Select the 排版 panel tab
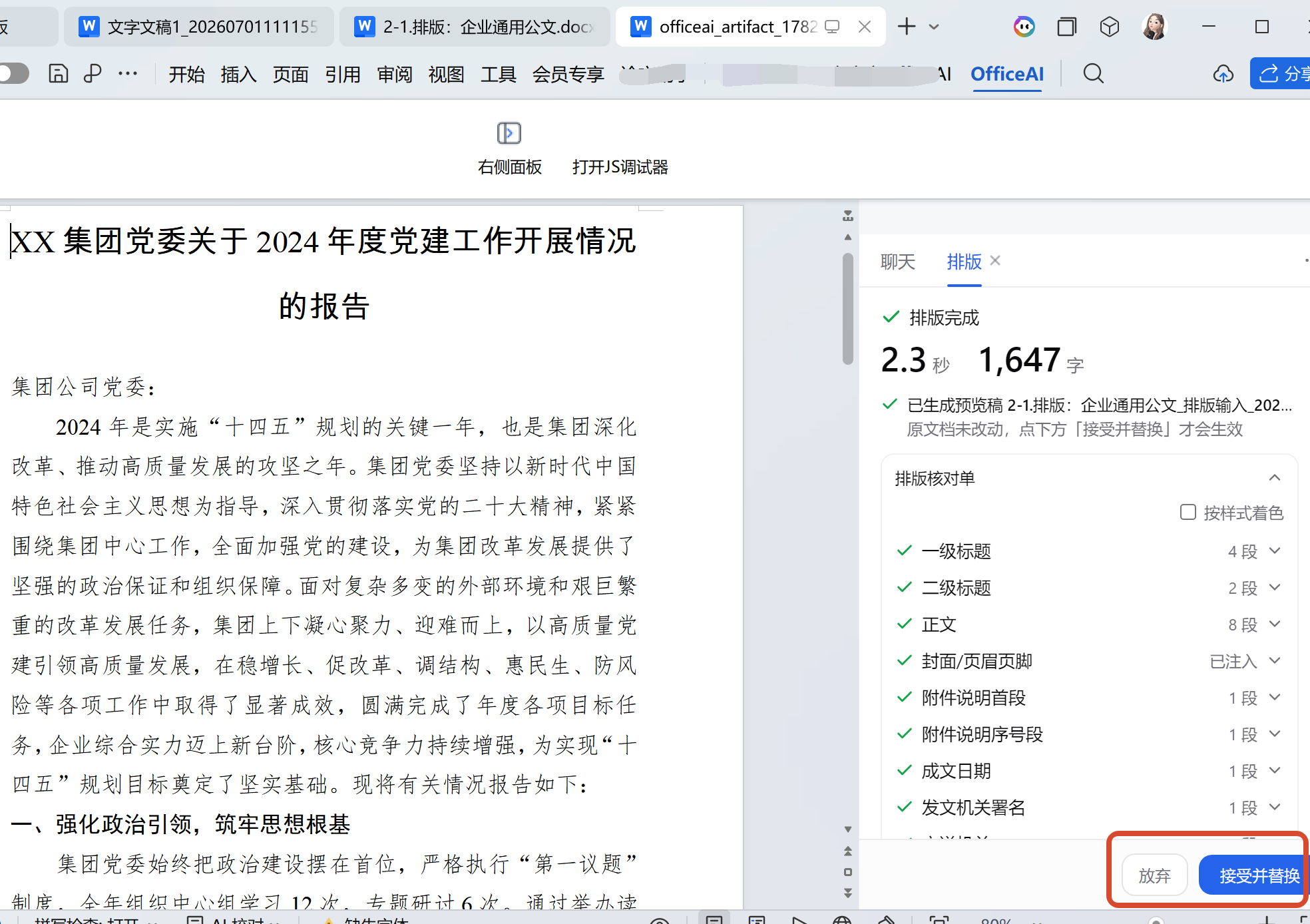Viewport: 1310px width, 924px height. coord(964,262)
